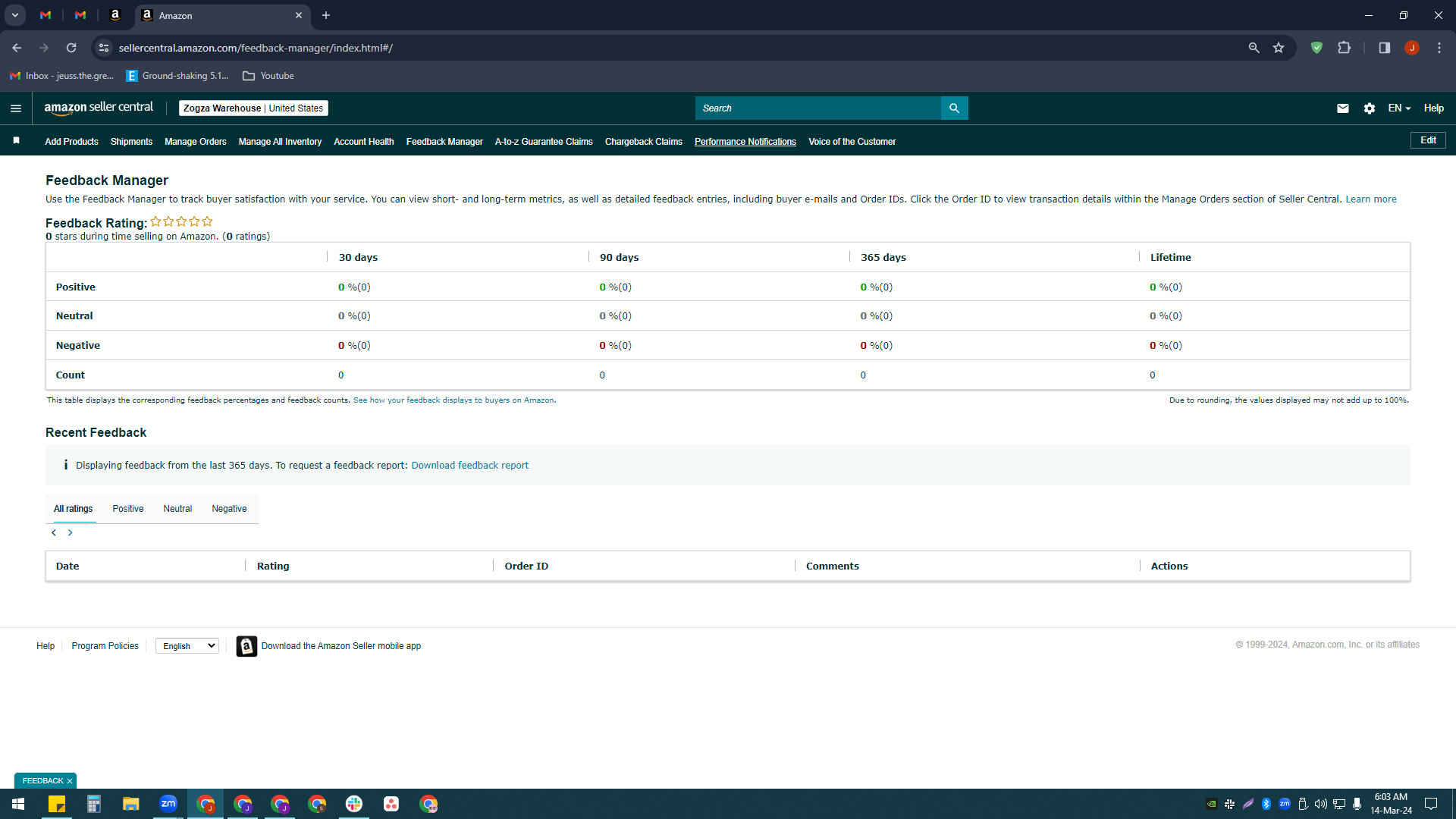Open the Chrome three-dot menu
Screen dimensions: 1456x819
click(1439, 48)
